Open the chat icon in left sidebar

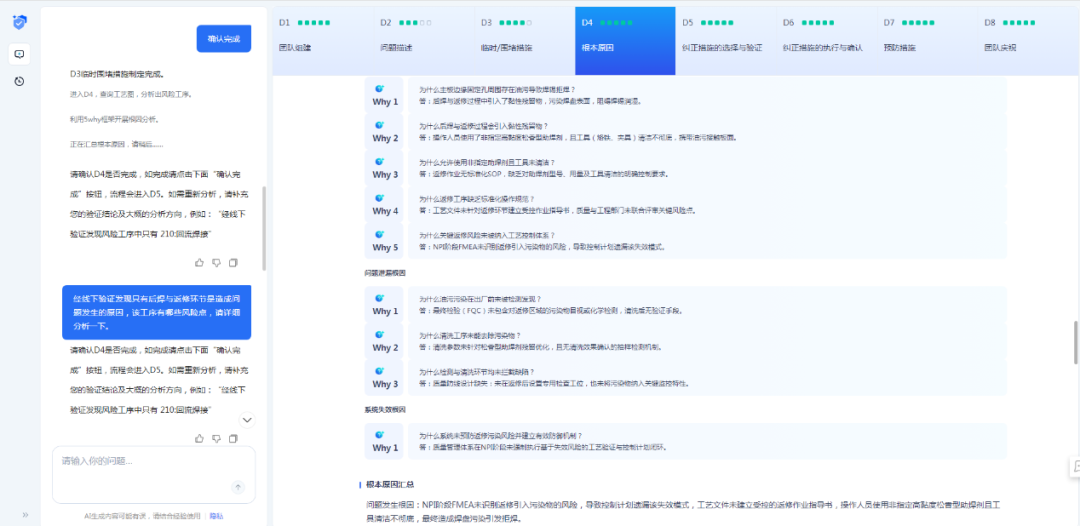point(20,54)
